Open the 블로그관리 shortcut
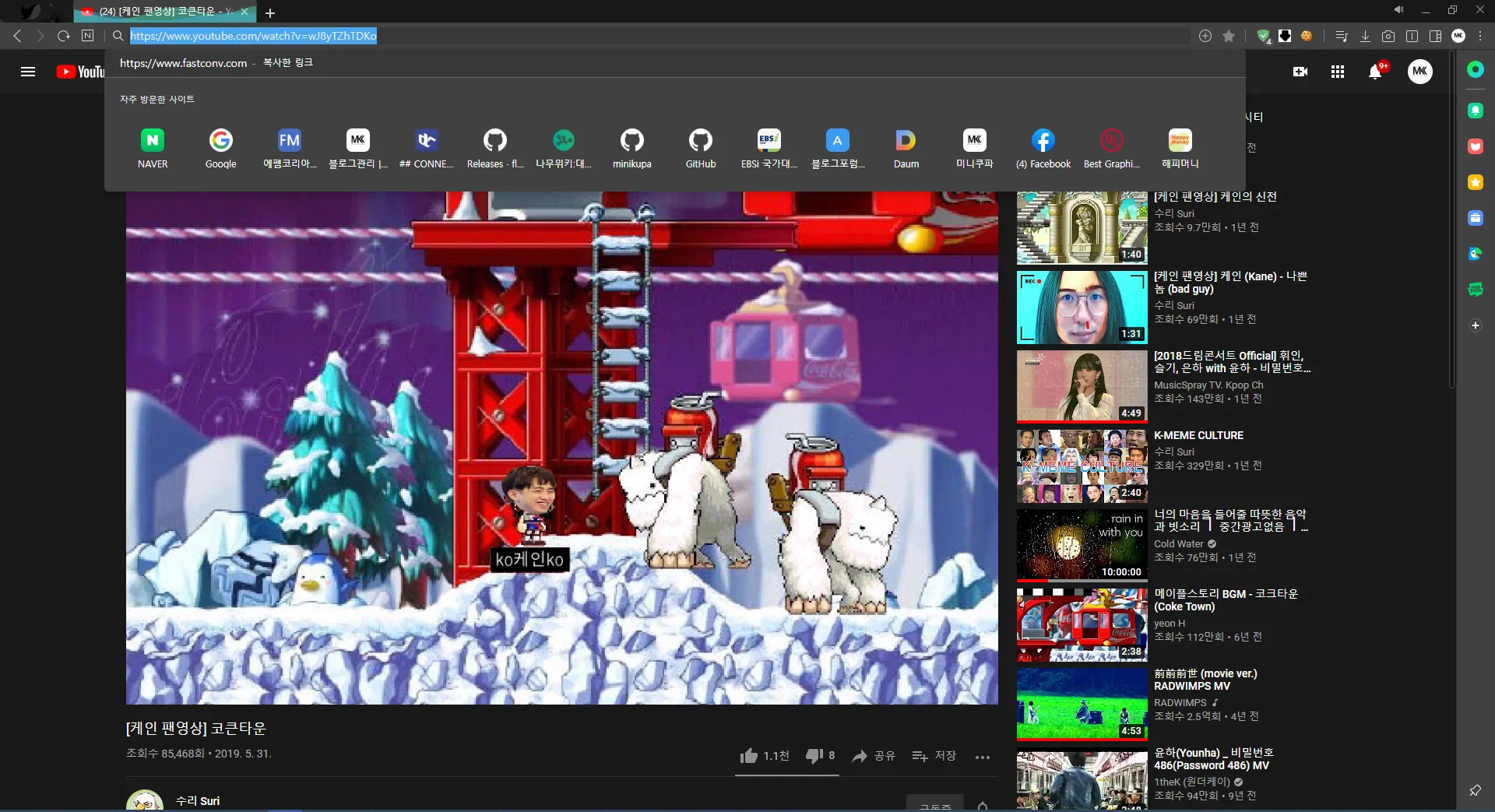1495x812 pixels. tap(358, 148)
